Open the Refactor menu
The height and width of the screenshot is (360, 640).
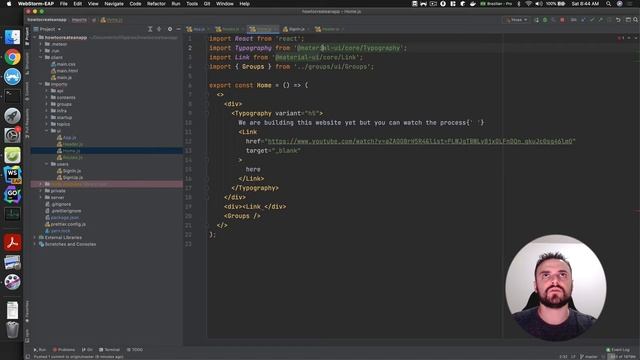pos(156,4)
